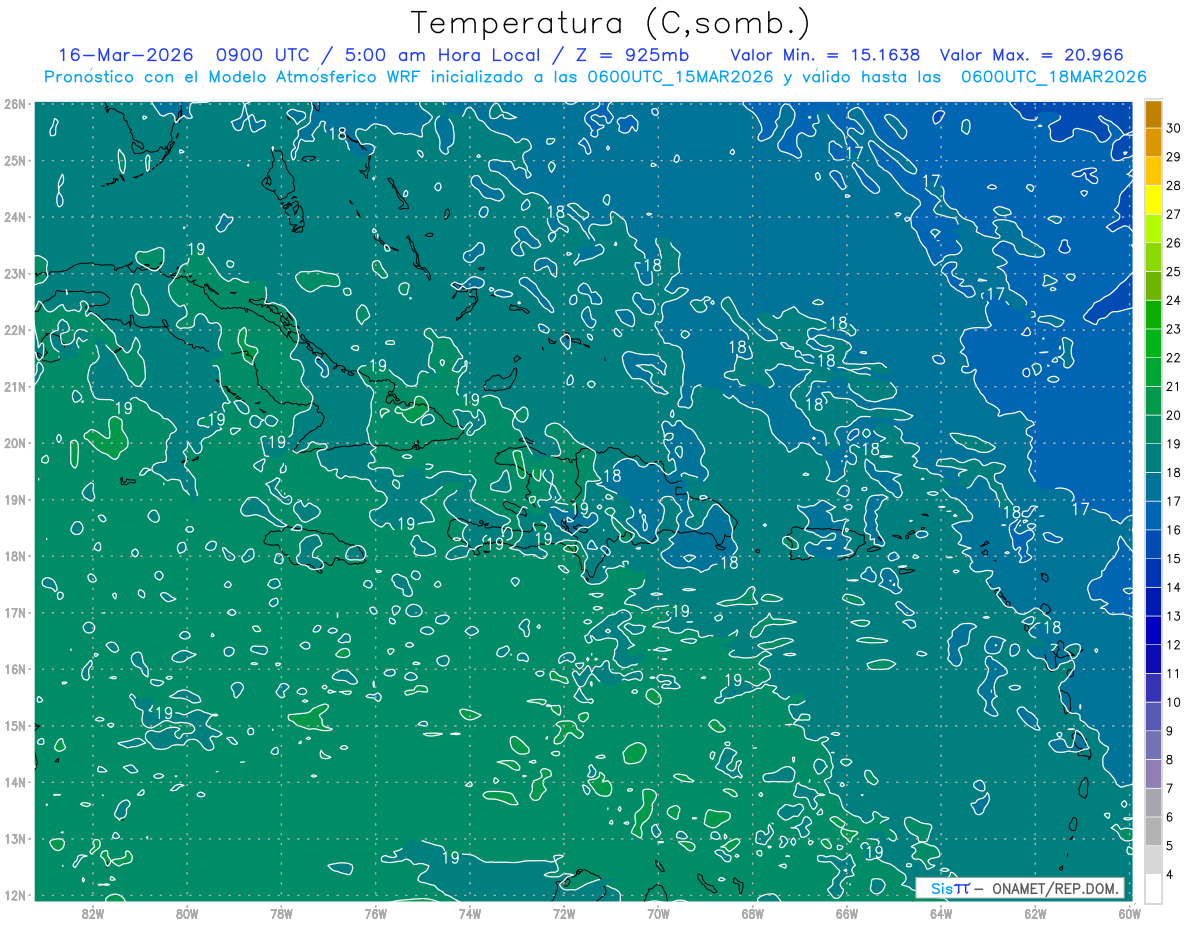This screenshot has height=927, width=1200.
Task: Select the pressure level "Z = 925mb"
Action: [x=632, y=55]
